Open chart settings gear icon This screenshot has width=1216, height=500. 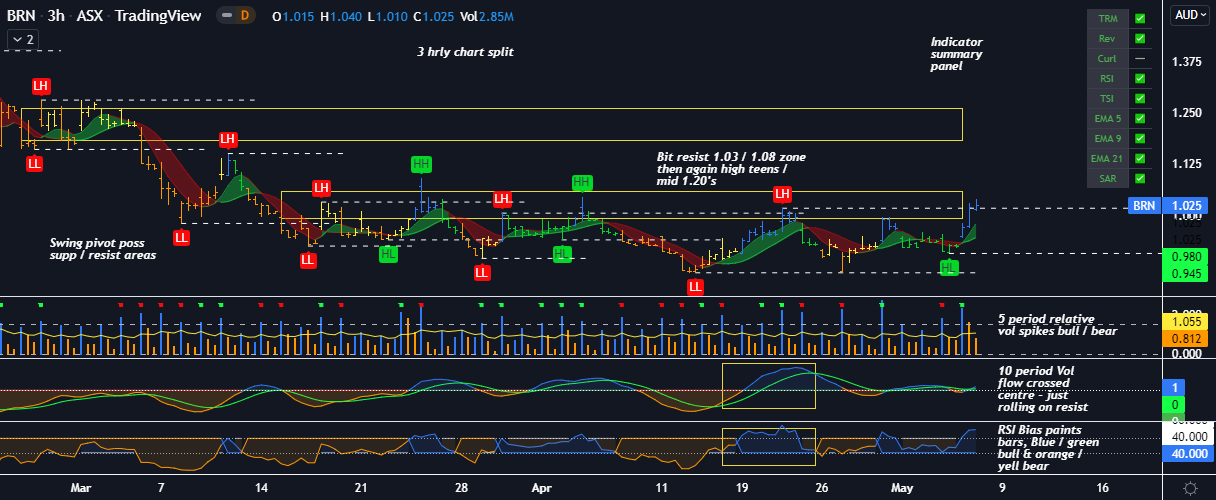pyautogui.click(x=1190, y=488)
